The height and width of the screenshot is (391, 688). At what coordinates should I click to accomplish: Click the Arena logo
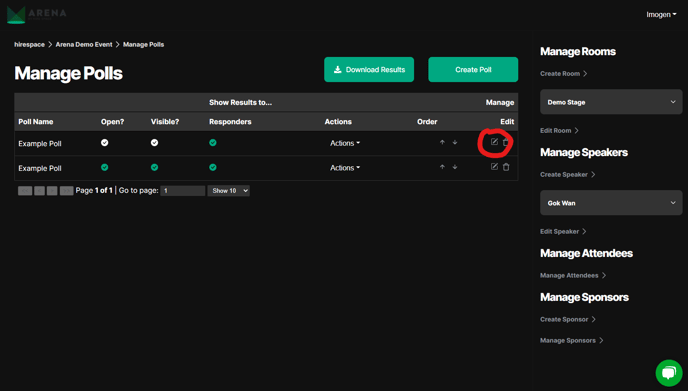[x=37, y=14]
